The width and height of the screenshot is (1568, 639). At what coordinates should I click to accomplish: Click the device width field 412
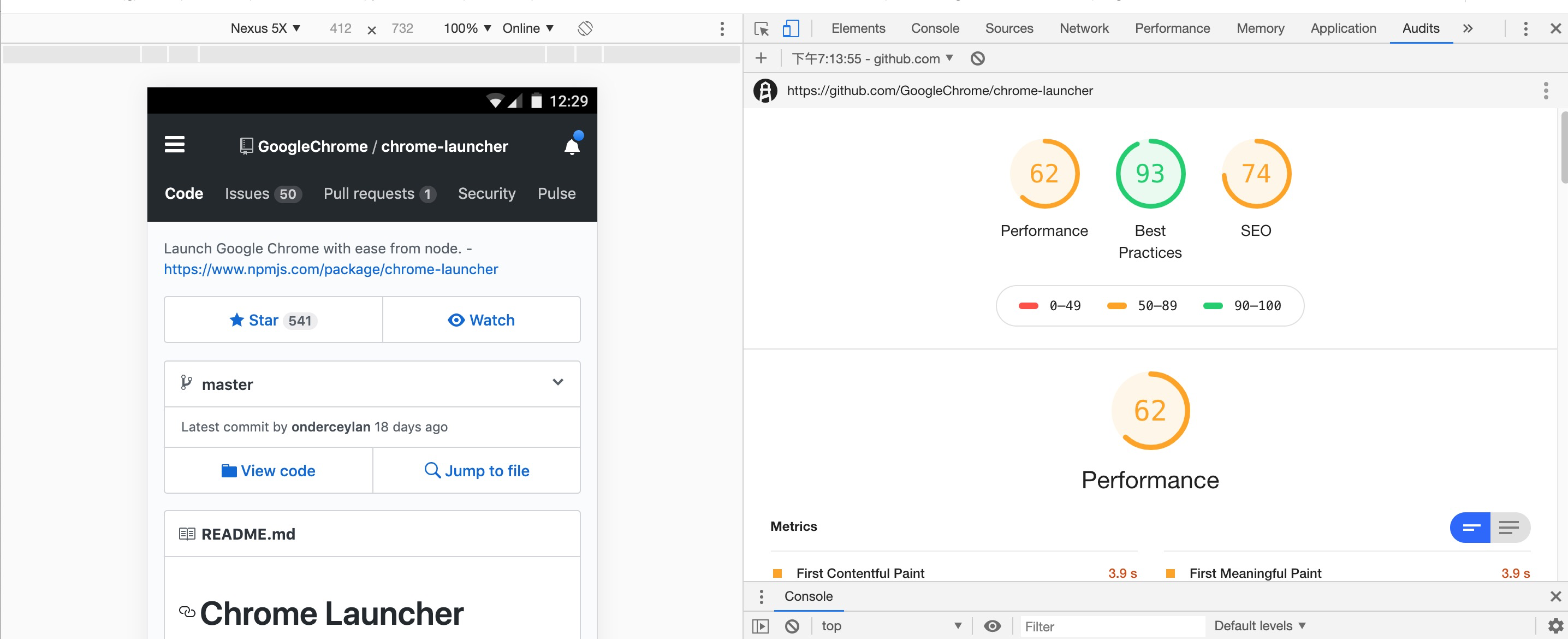pyautogui.click(x=340, y=28)
